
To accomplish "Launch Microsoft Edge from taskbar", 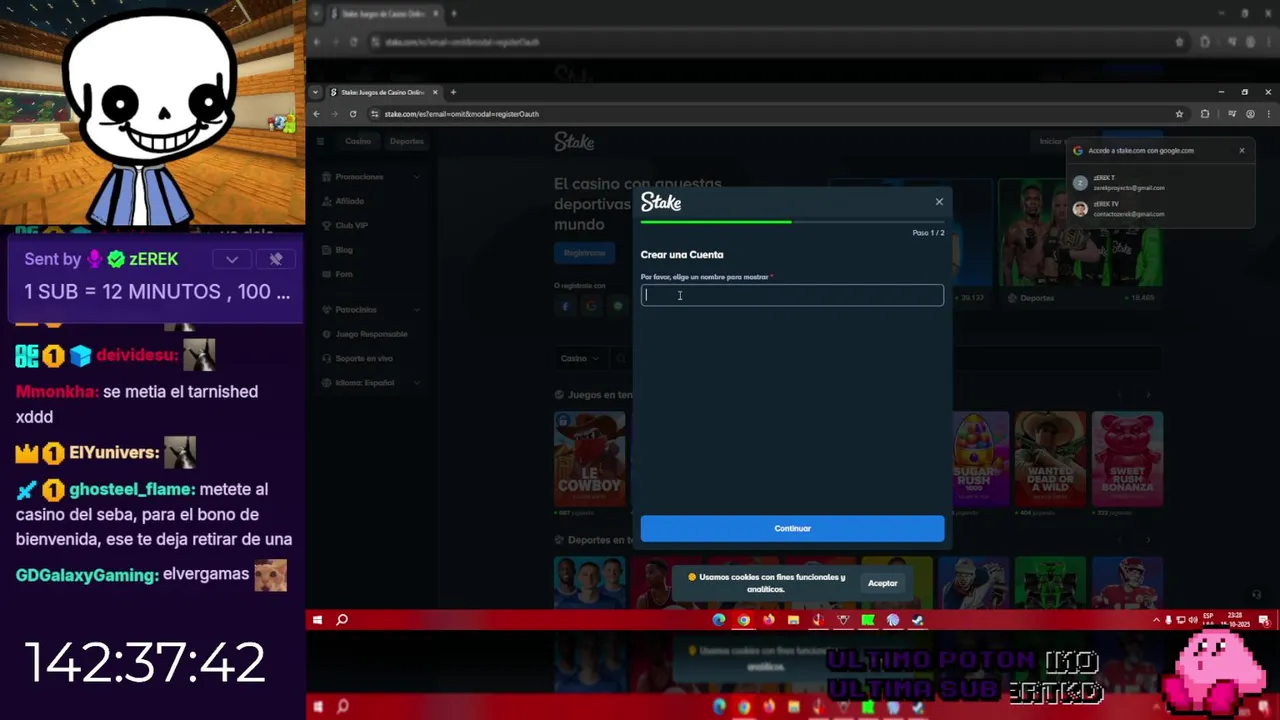I will pos(719,620).
